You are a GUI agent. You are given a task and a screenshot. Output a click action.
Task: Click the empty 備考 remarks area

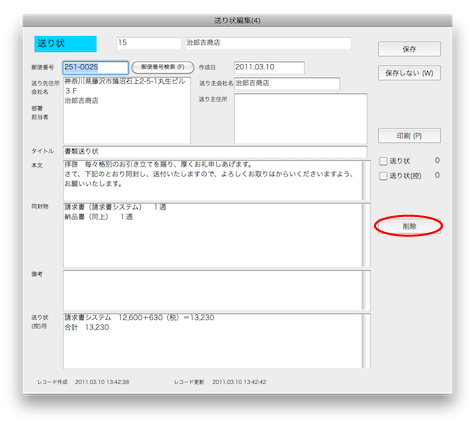pyautogui.click(x=213, y=291)
